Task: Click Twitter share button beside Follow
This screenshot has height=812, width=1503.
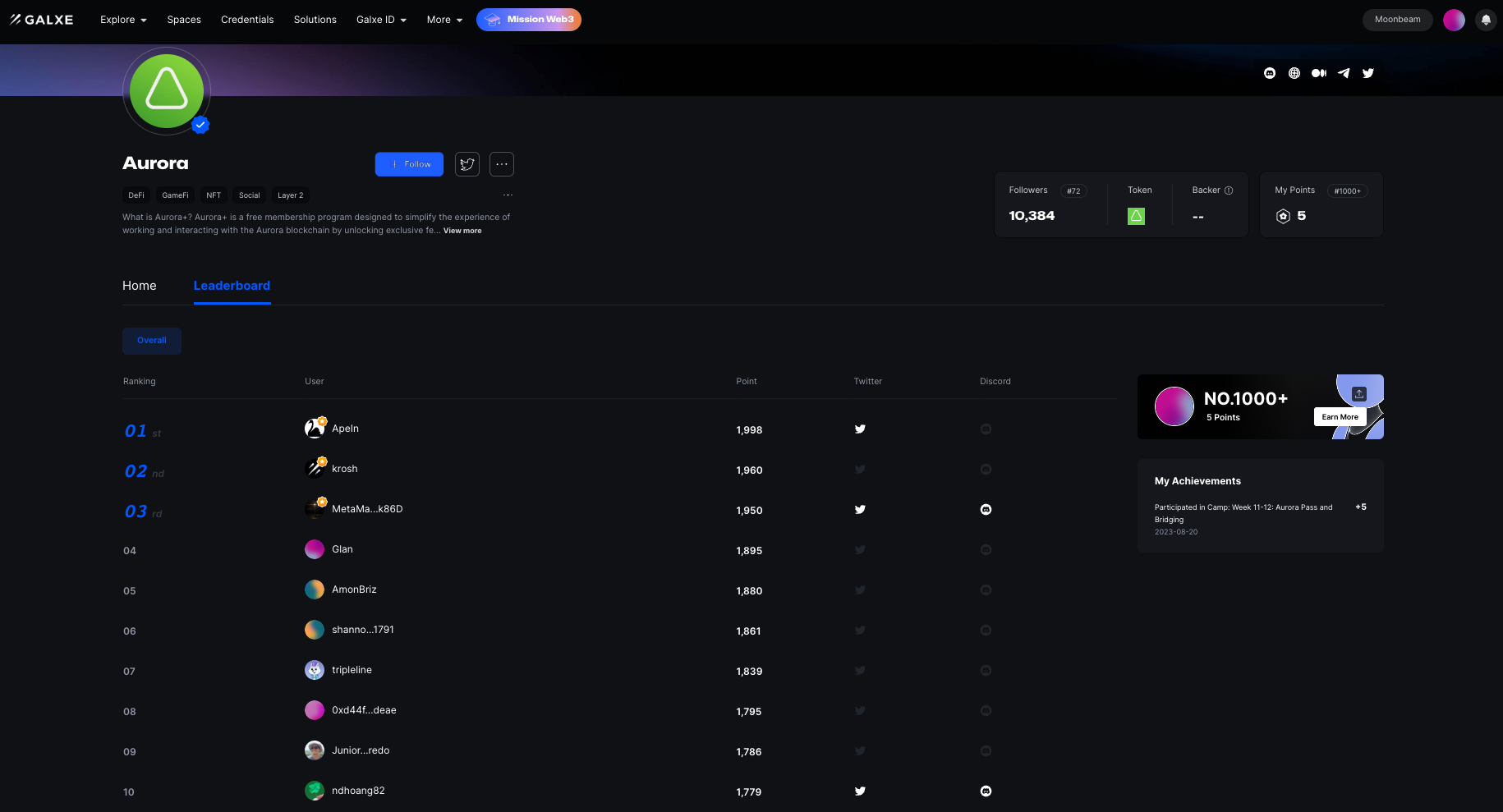Action: pyautogui.click(x=467, y=164)
